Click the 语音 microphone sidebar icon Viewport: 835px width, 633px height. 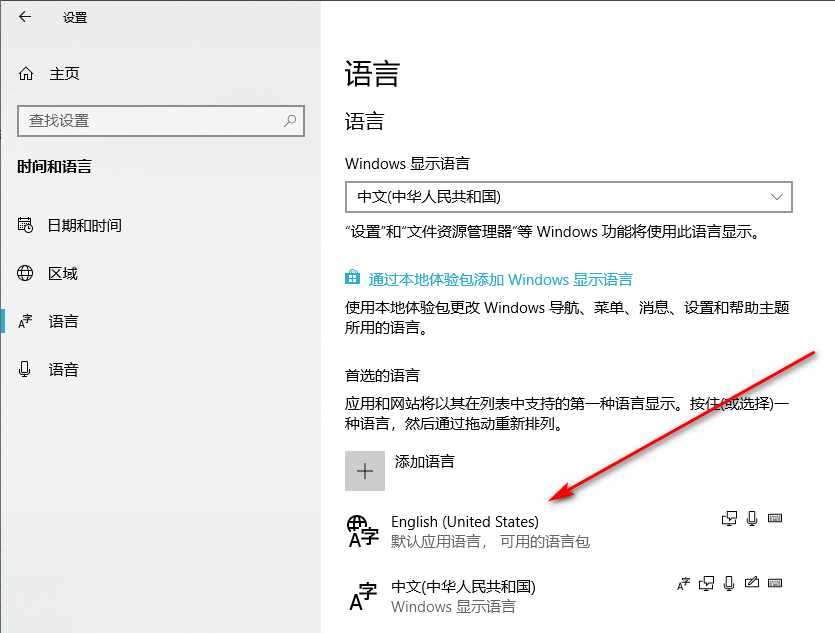point(24,369)
